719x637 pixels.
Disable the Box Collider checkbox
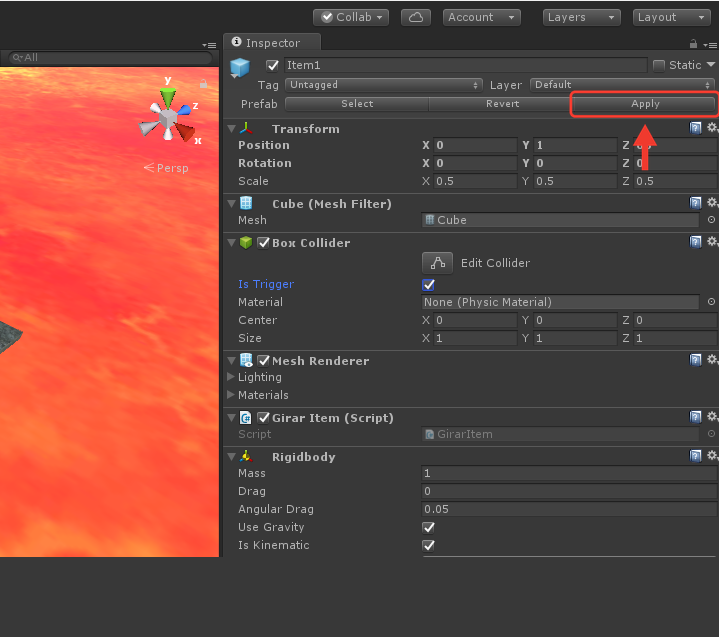263,243
